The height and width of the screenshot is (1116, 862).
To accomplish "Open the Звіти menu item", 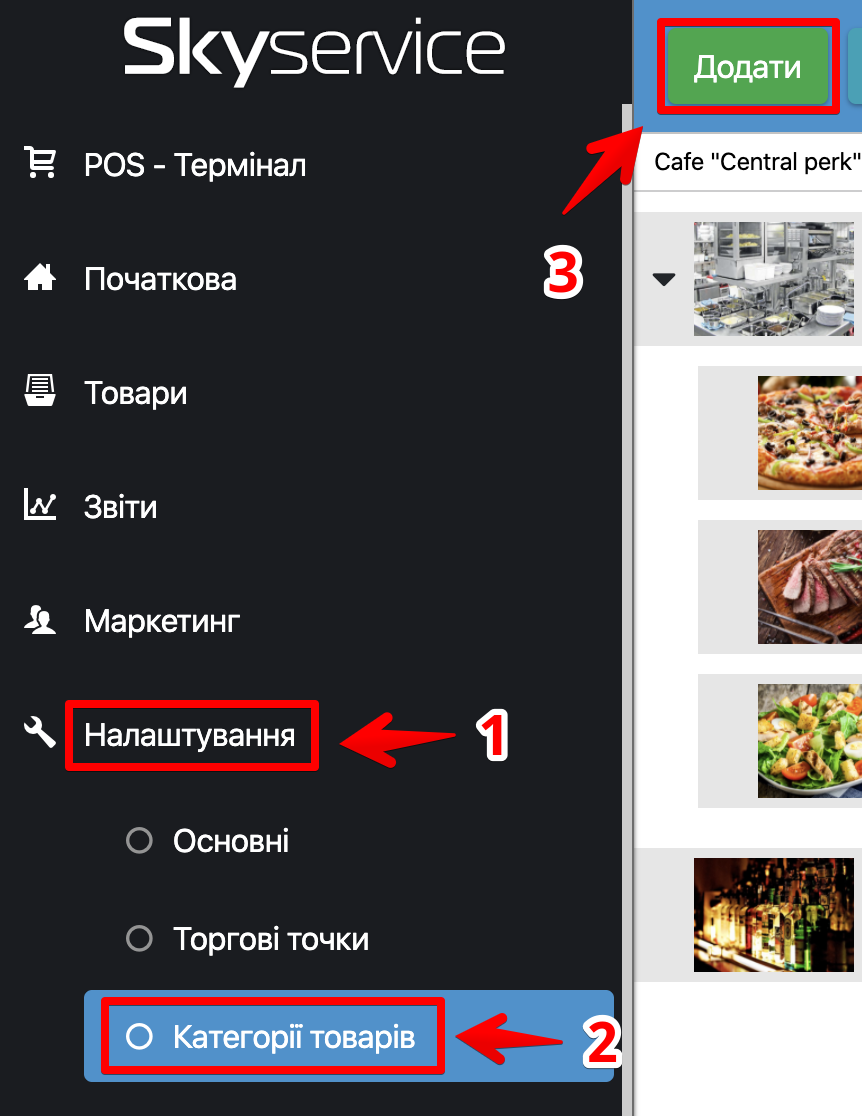I will click(x=120, y=507).
